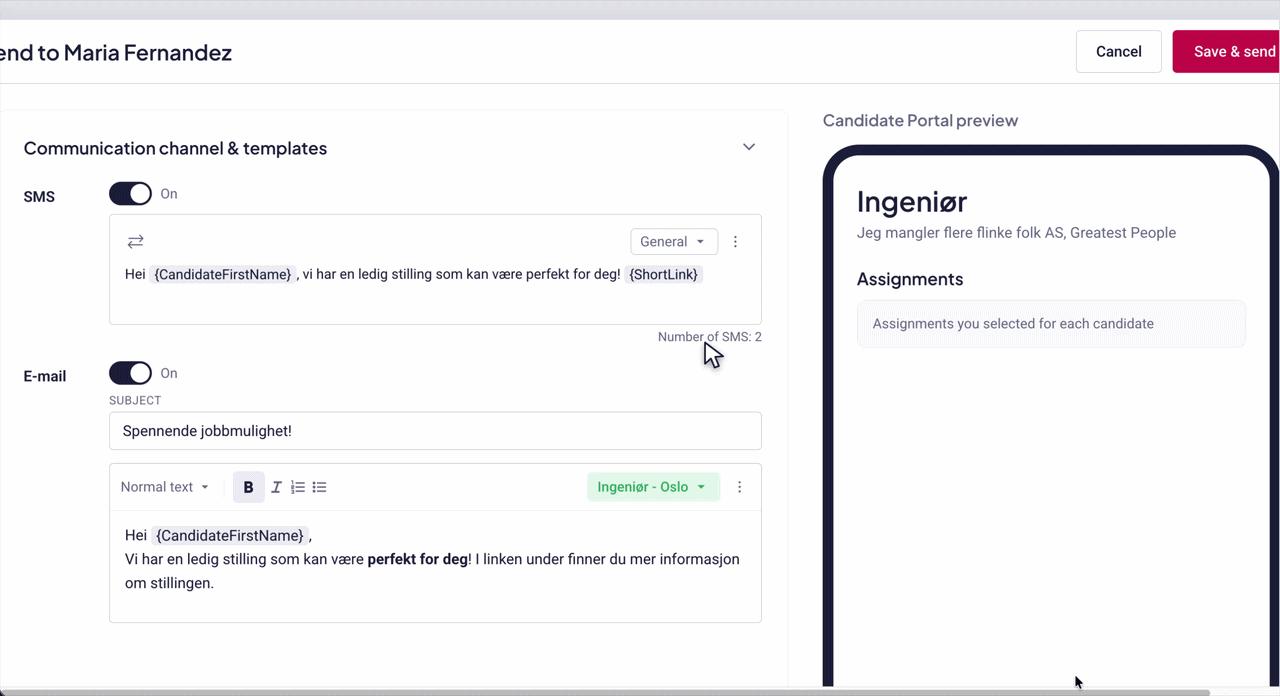This screenshot has width=1280, height=696.
Task: Click {CandidateFirstName} placeholder in SMS message
Action: (x=223, y=274)
